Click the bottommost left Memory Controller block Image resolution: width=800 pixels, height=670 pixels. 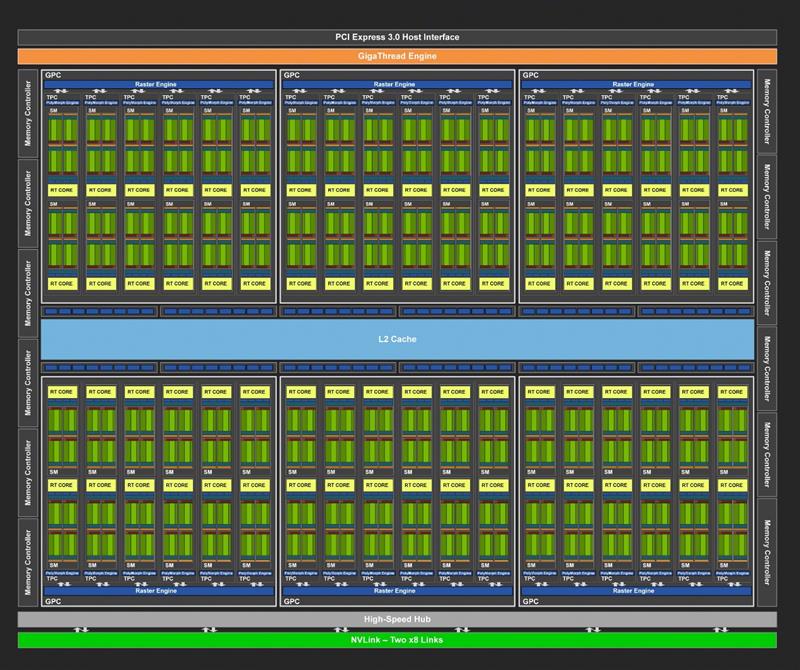[x=28, y=561]
